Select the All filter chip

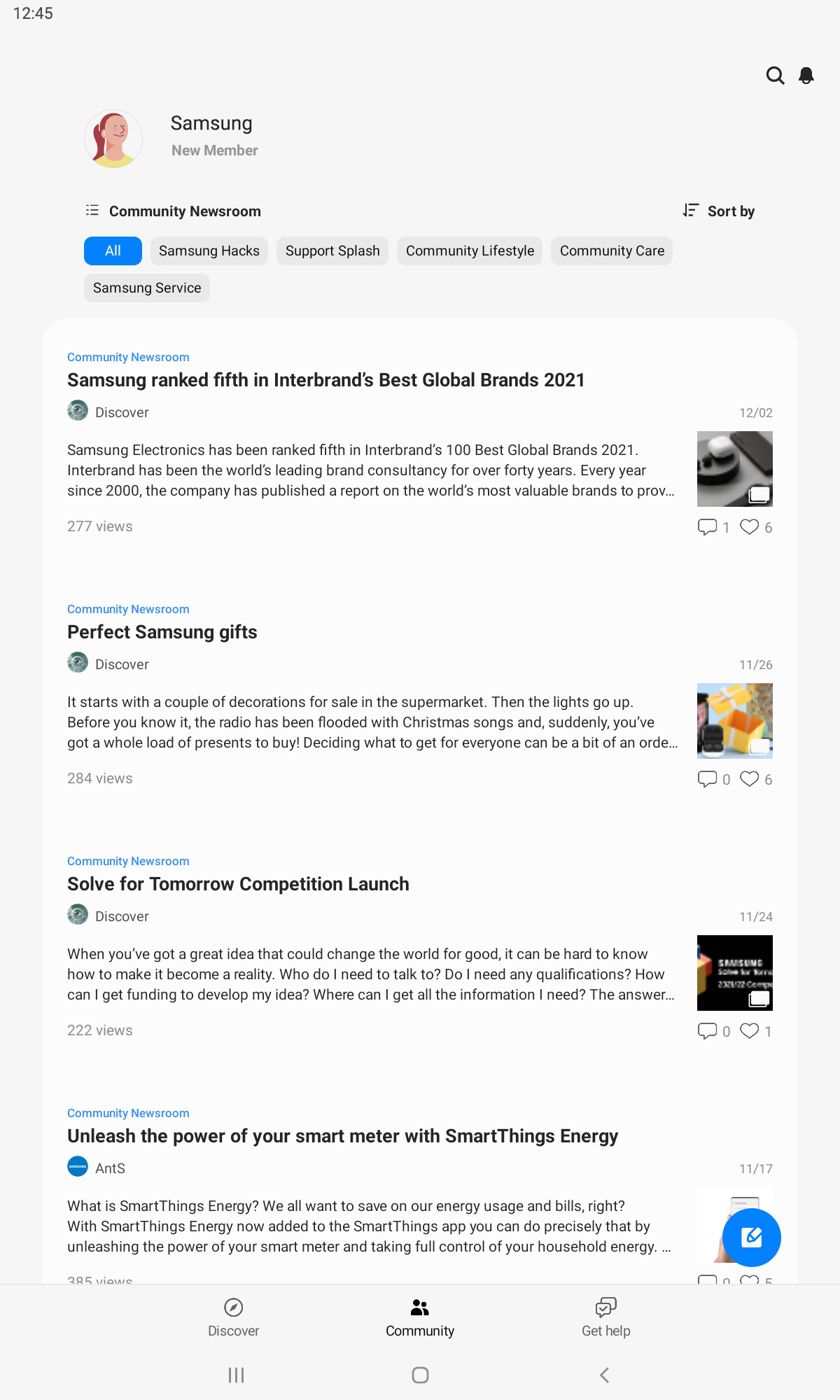click(113, 251)
